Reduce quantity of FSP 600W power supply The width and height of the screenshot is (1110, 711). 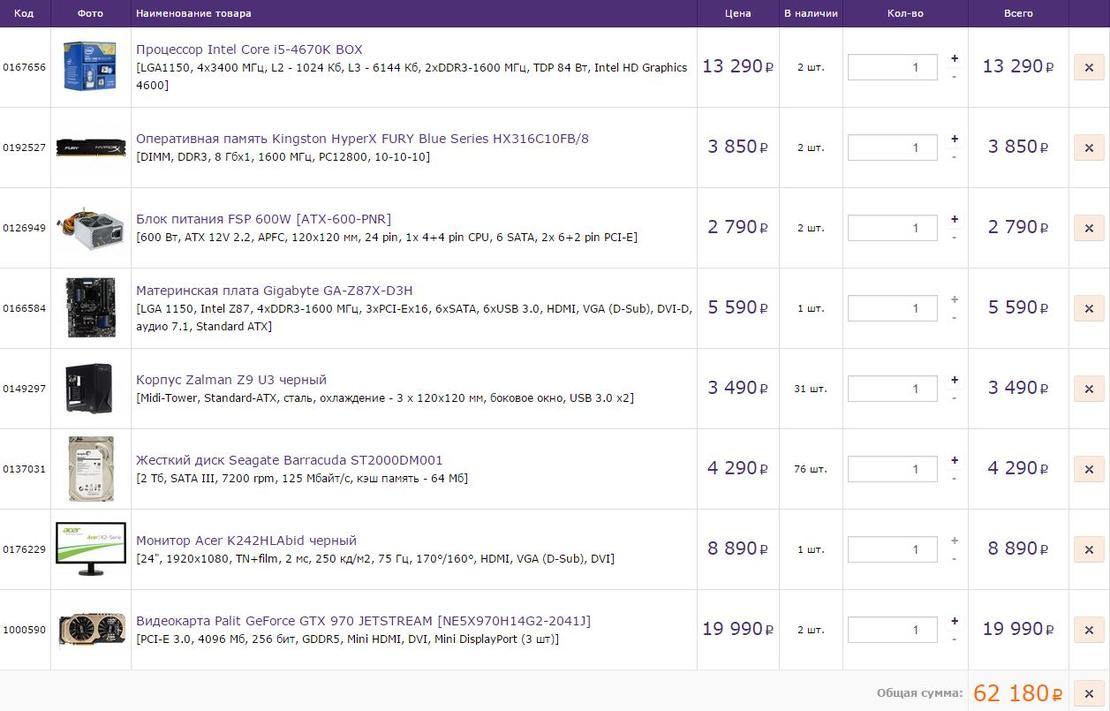pyautogui.click(x=954, y=237)
